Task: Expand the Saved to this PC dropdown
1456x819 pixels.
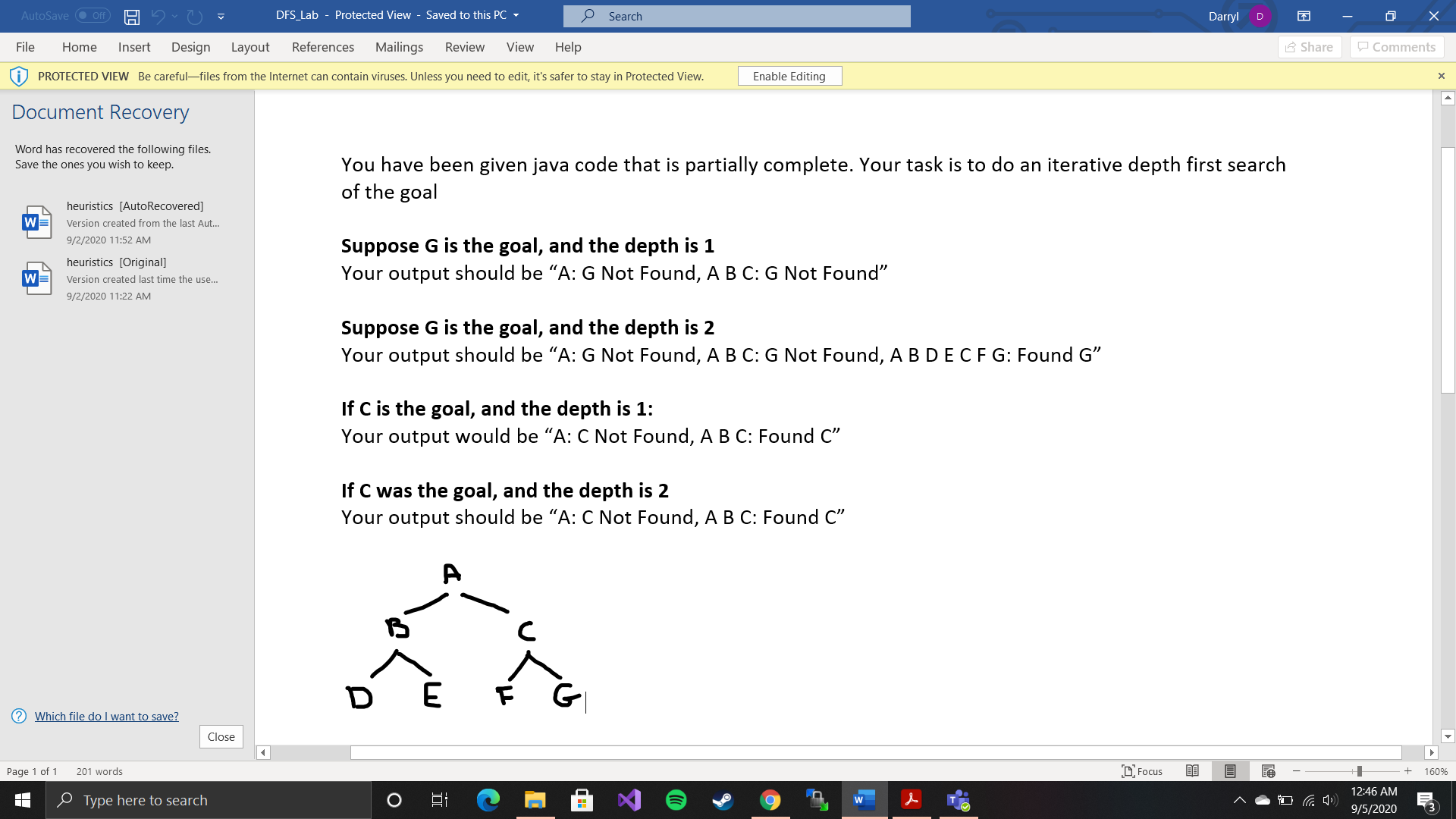Action: click(516, 15)
